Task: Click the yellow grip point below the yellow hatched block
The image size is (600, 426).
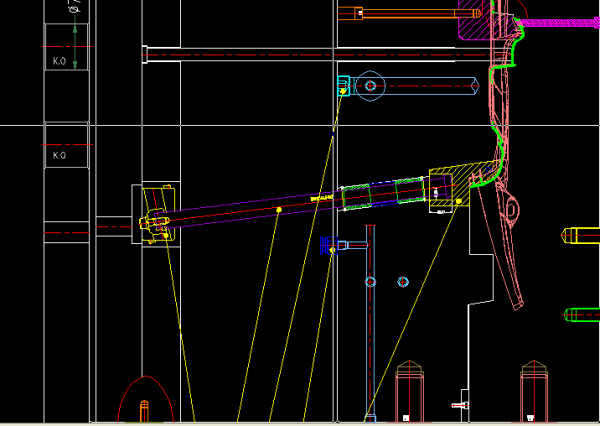Action: pyautogui.click(x=459, y=201)
